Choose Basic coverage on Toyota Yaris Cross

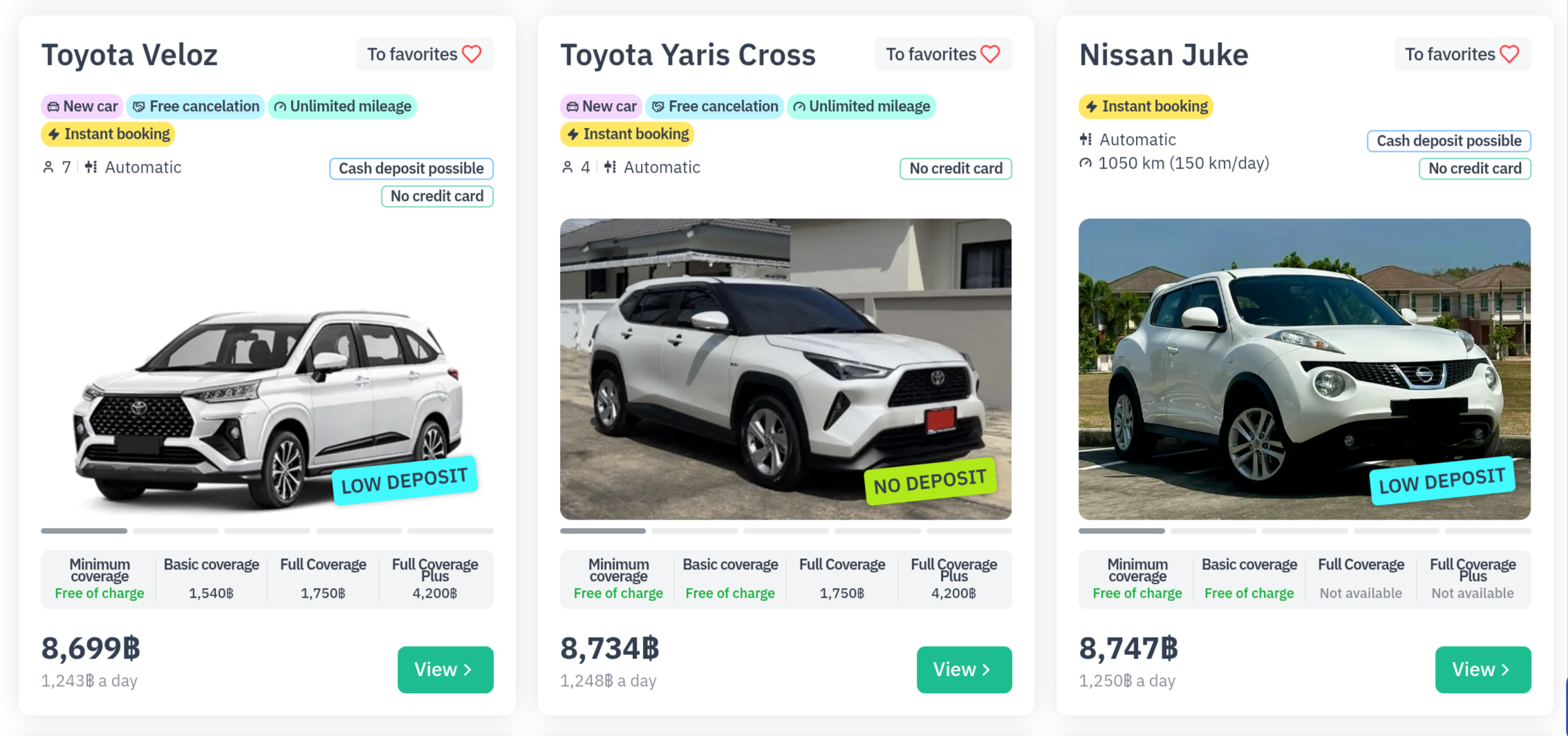tap(730, 579)
